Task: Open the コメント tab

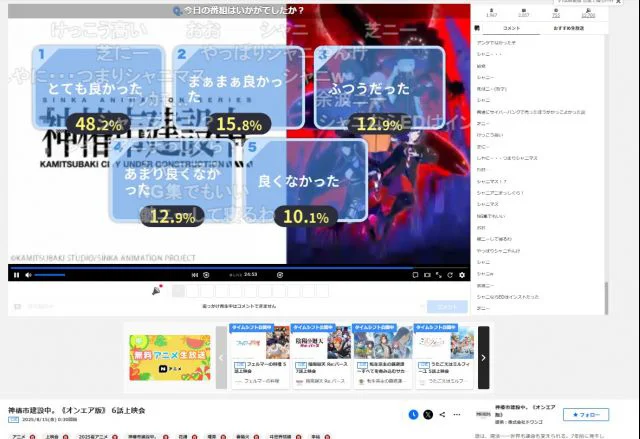Action: (x=511, y=28)
